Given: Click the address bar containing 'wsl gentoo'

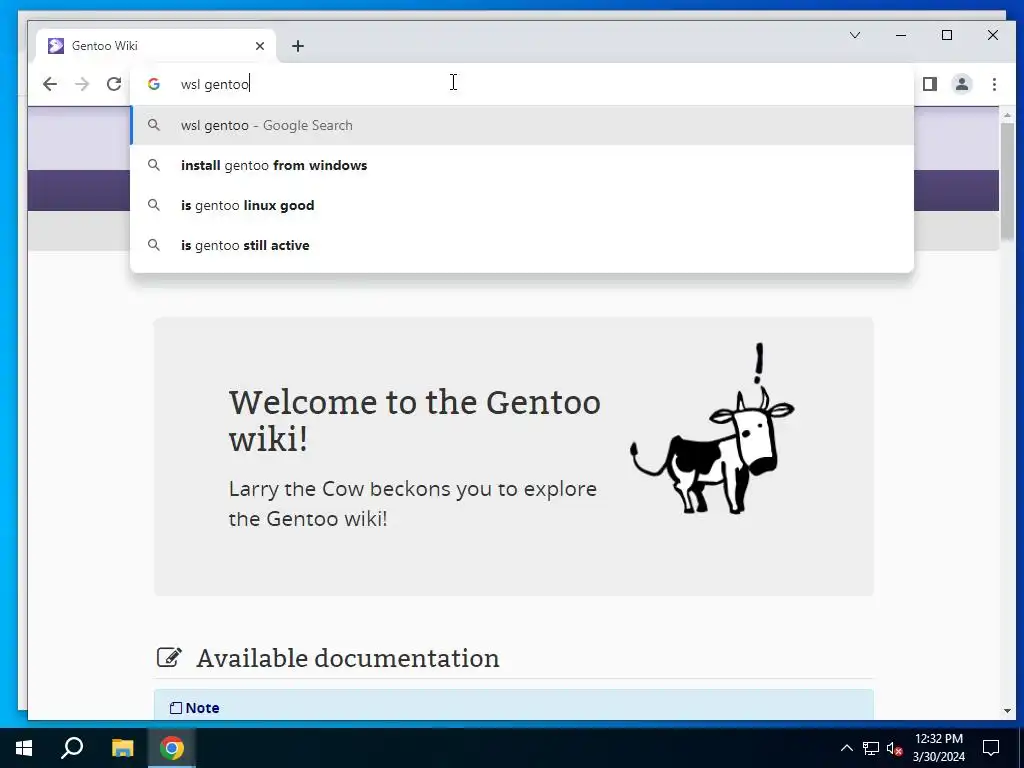Looking at the screenshot, I should coord(522,84).
